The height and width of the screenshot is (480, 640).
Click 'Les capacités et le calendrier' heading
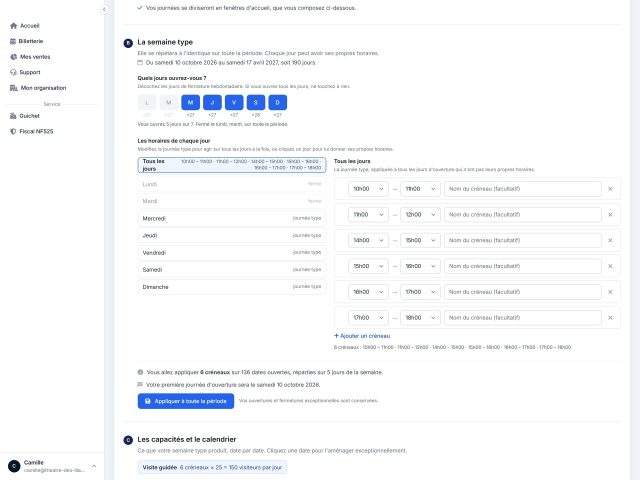coord(187,440)
